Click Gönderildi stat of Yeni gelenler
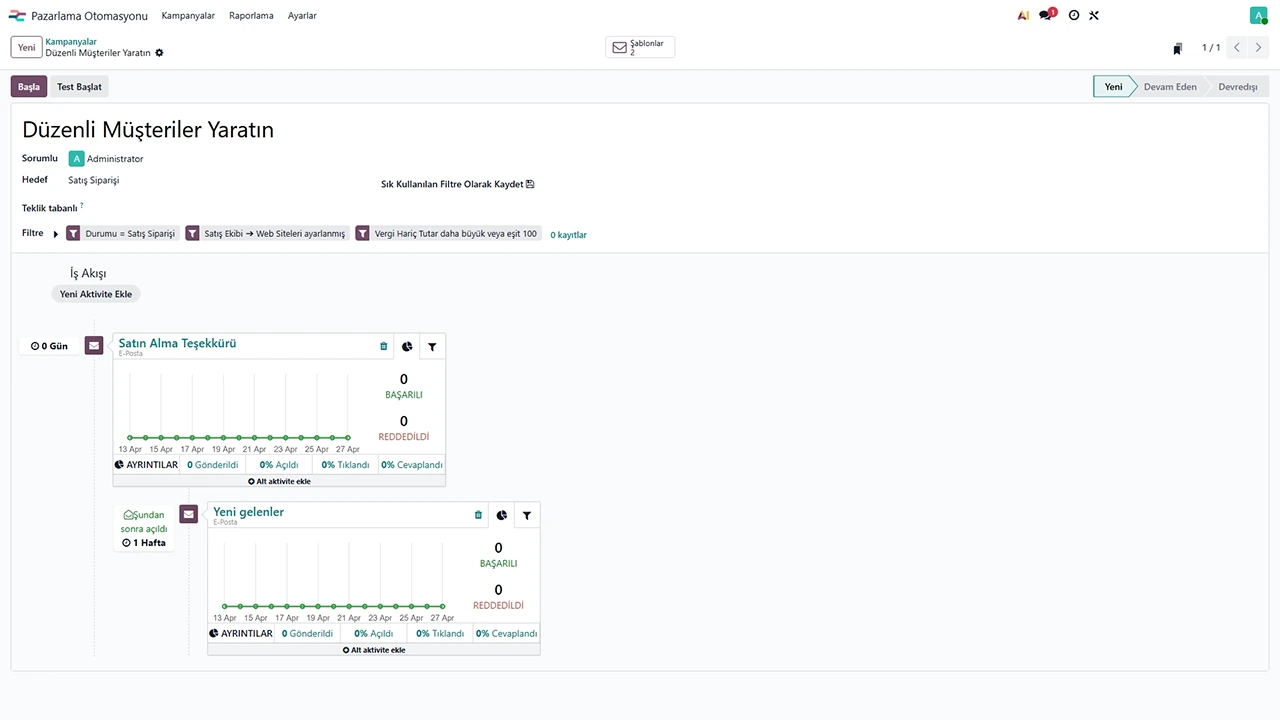 click(x=307, y=634)
